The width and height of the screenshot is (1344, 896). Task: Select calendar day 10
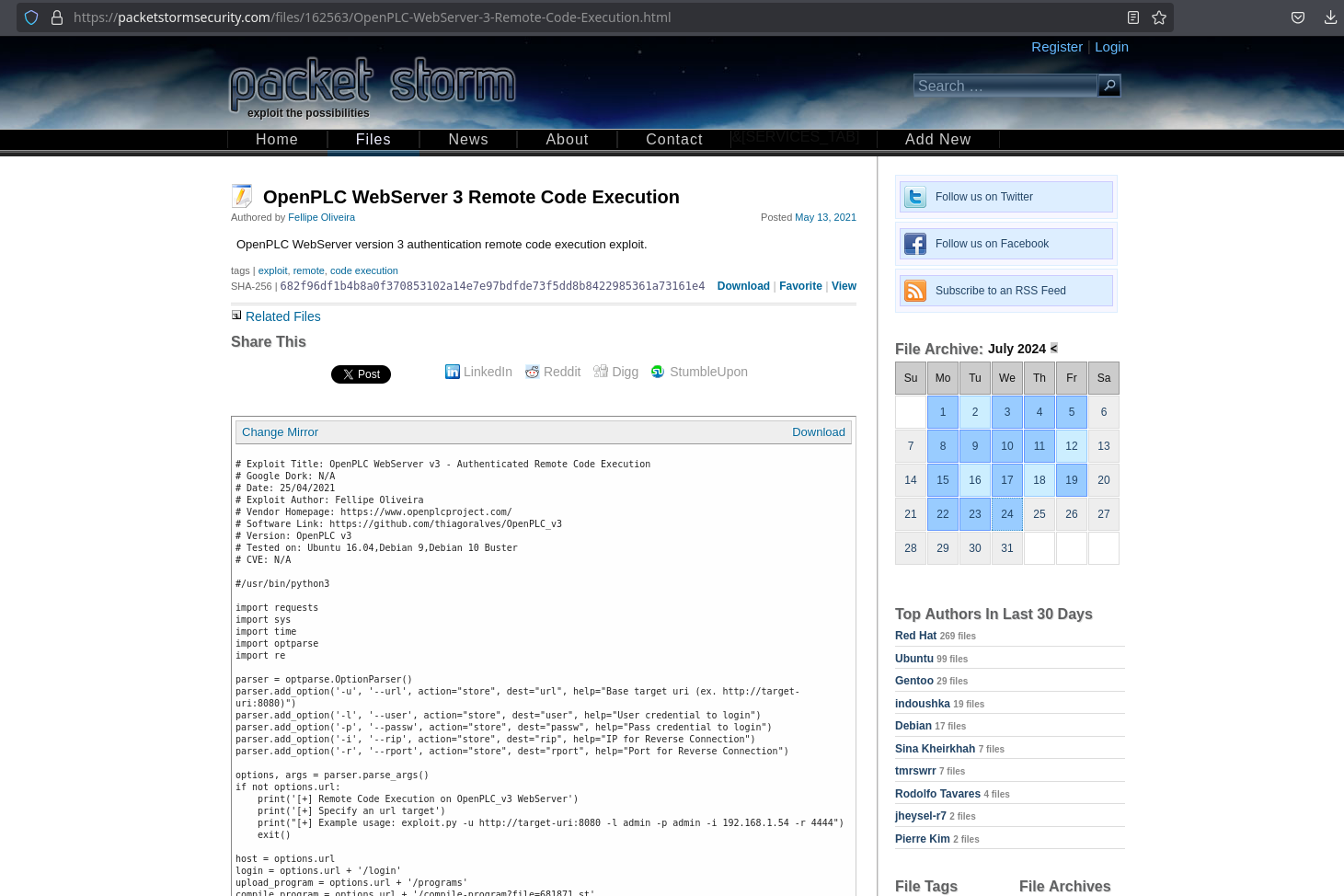pyautogui.click(x=1007, y=446)
